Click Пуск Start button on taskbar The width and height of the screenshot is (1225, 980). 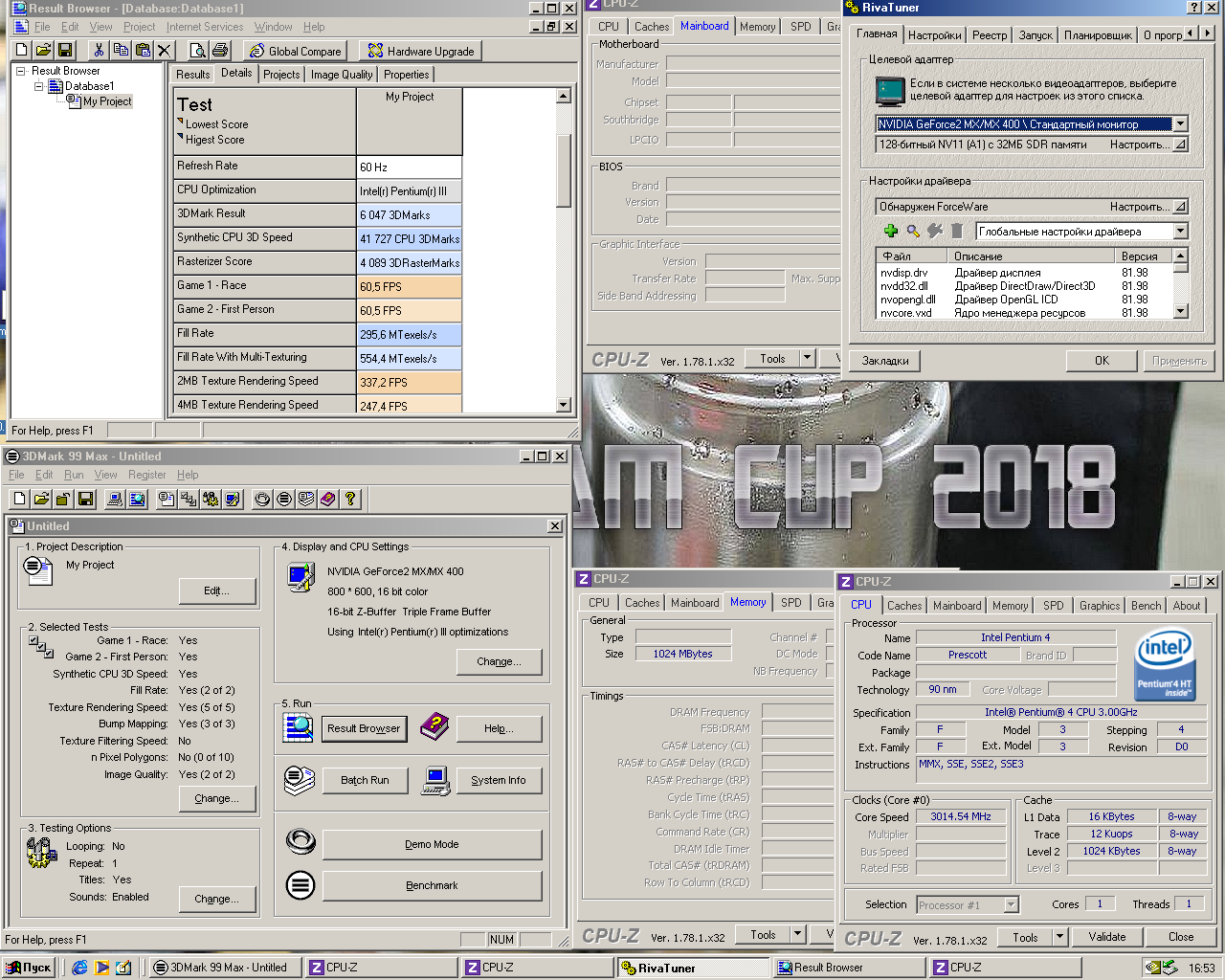pyautogui.click(x=29, y=968)
